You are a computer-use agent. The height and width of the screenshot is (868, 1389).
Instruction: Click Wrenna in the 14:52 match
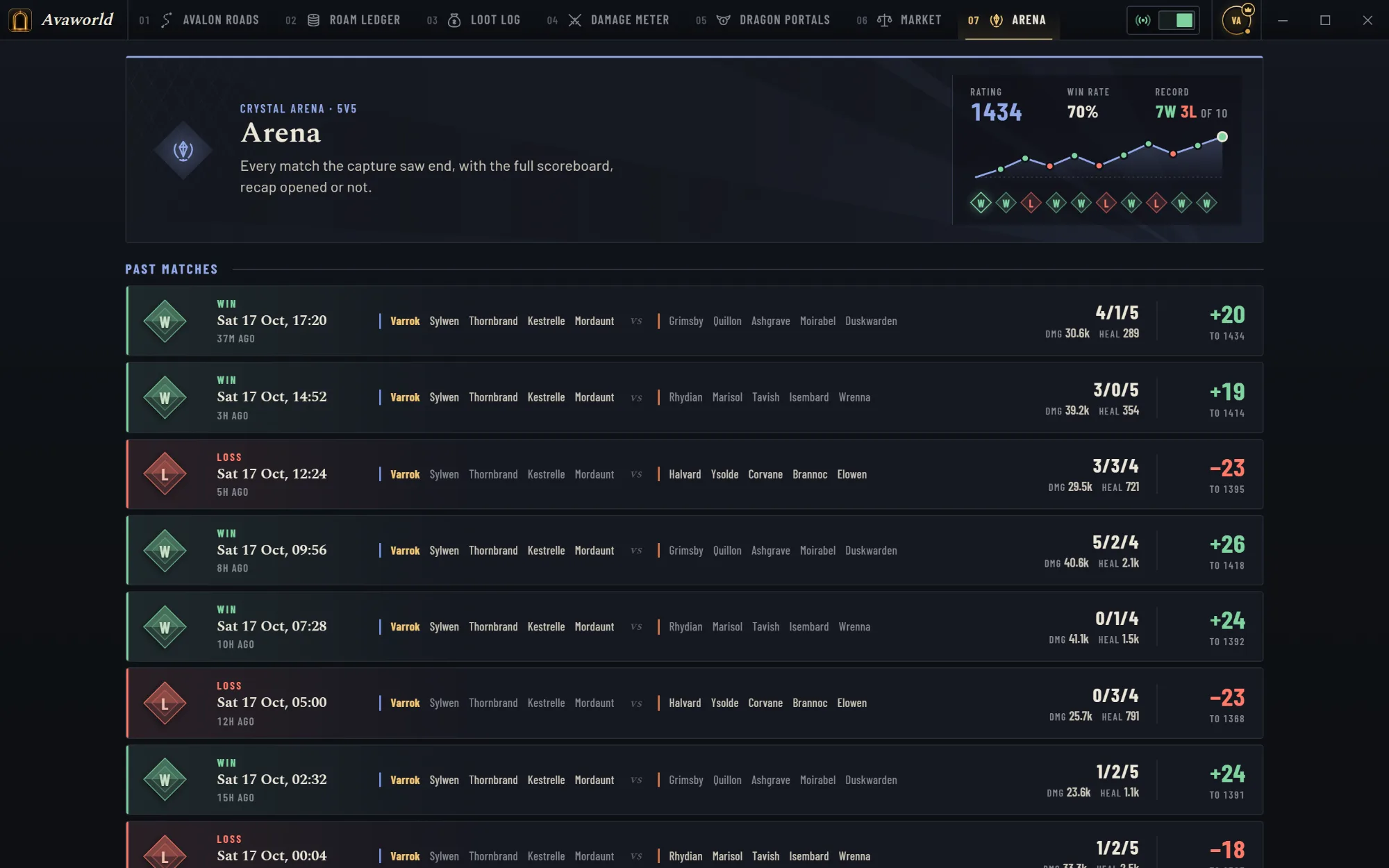pos(854,397)
